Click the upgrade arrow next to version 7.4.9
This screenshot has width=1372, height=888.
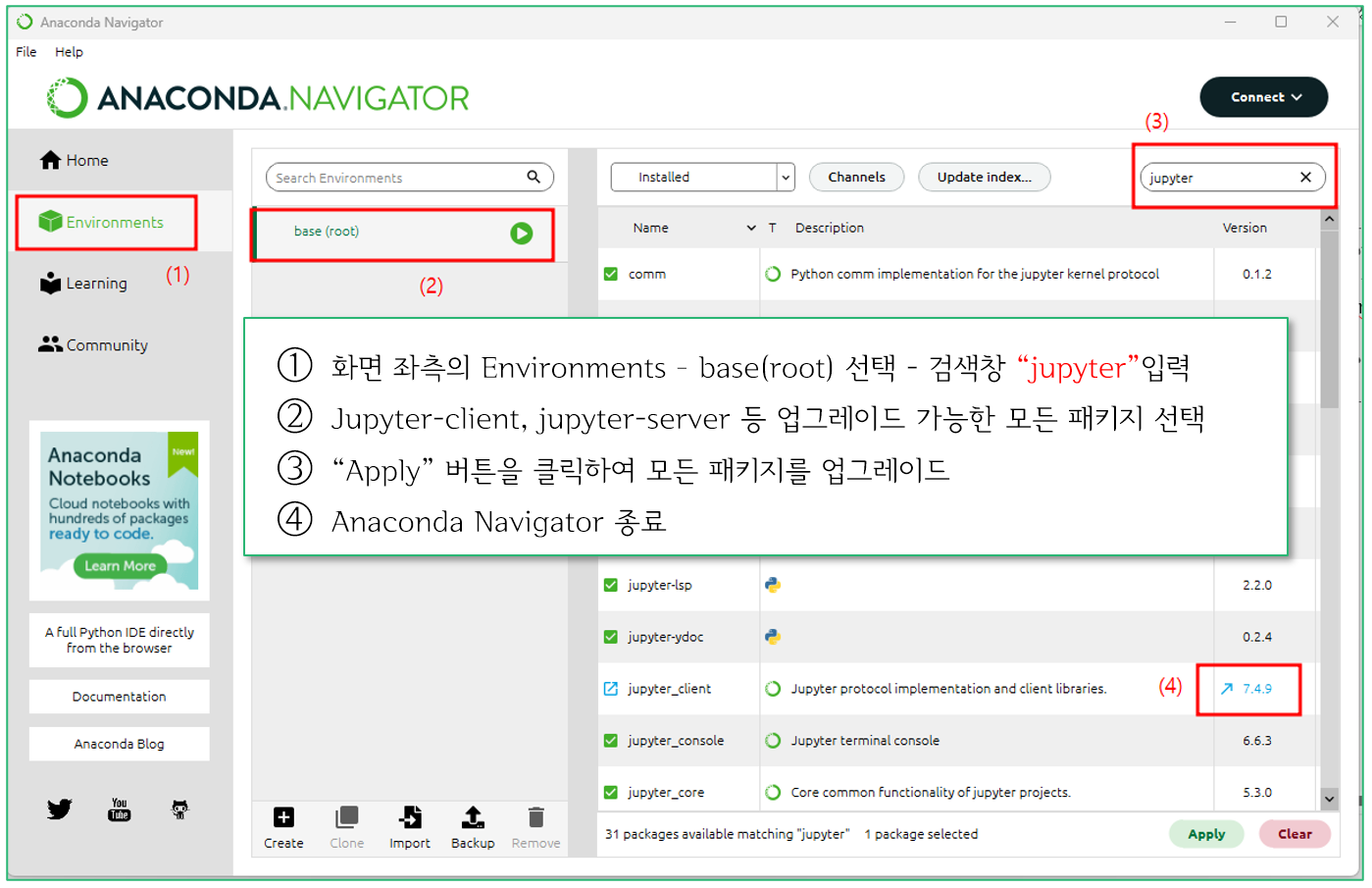1227,689
